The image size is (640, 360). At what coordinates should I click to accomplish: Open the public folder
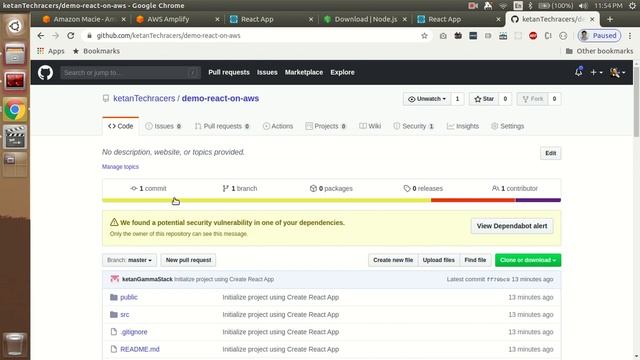[129, 297]
